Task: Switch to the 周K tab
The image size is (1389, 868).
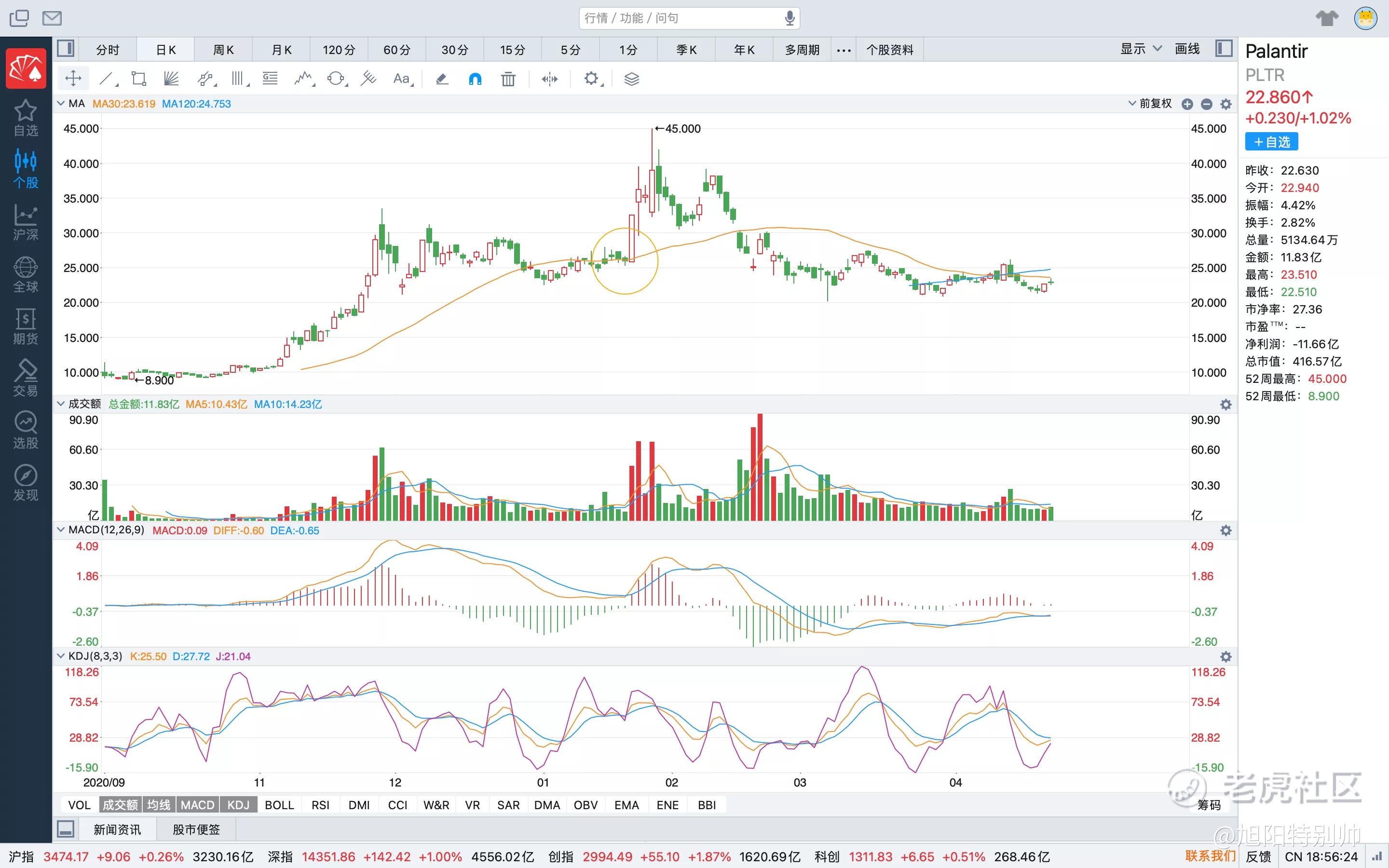Action: [x=223, y=50]
